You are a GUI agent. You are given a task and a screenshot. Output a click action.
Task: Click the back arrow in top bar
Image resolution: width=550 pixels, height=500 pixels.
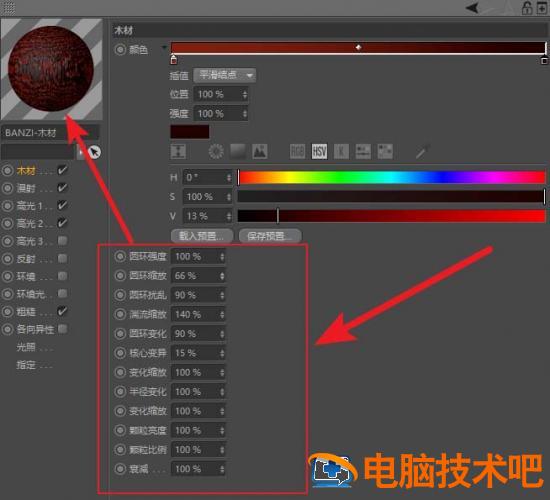(x=472, y=8)
